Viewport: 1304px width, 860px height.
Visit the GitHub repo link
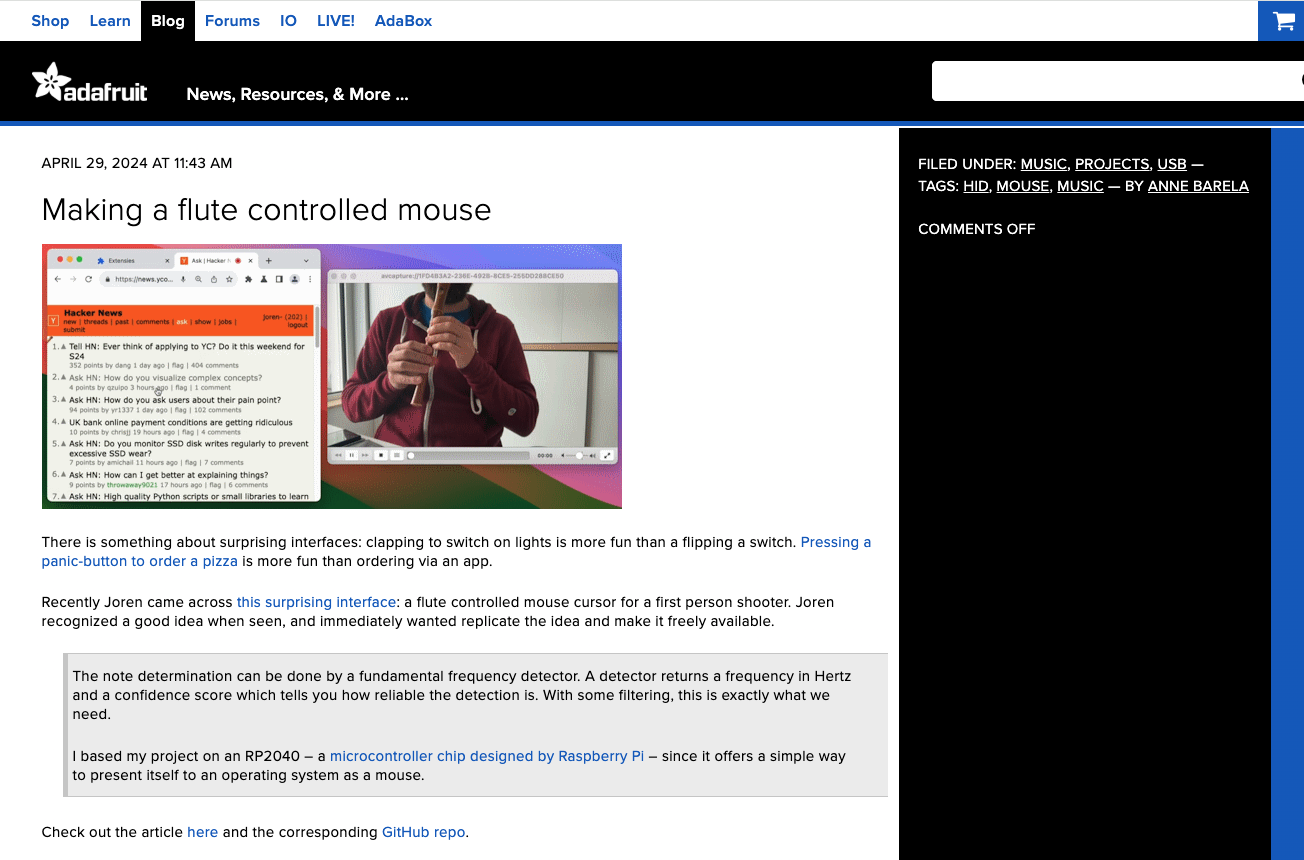(423, 832)
